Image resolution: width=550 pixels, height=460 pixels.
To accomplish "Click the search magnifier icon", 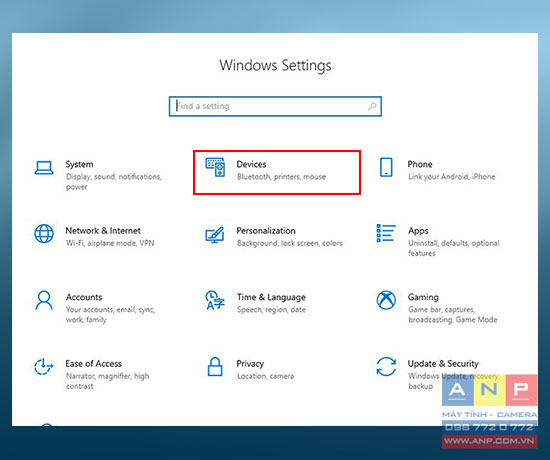I will coord(372,106).
